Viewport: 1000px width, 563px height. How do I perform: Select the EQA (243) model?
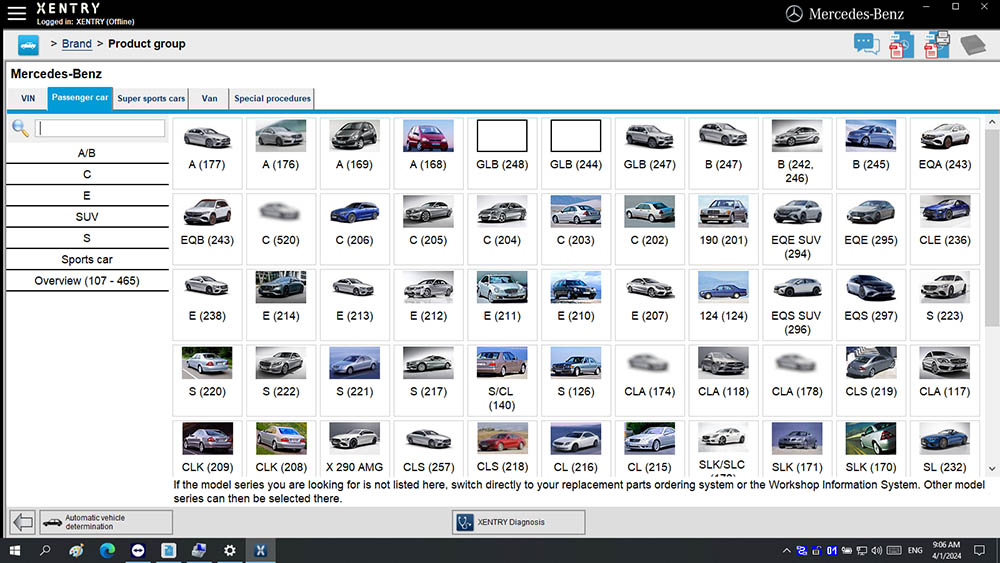tap(945, 152)
